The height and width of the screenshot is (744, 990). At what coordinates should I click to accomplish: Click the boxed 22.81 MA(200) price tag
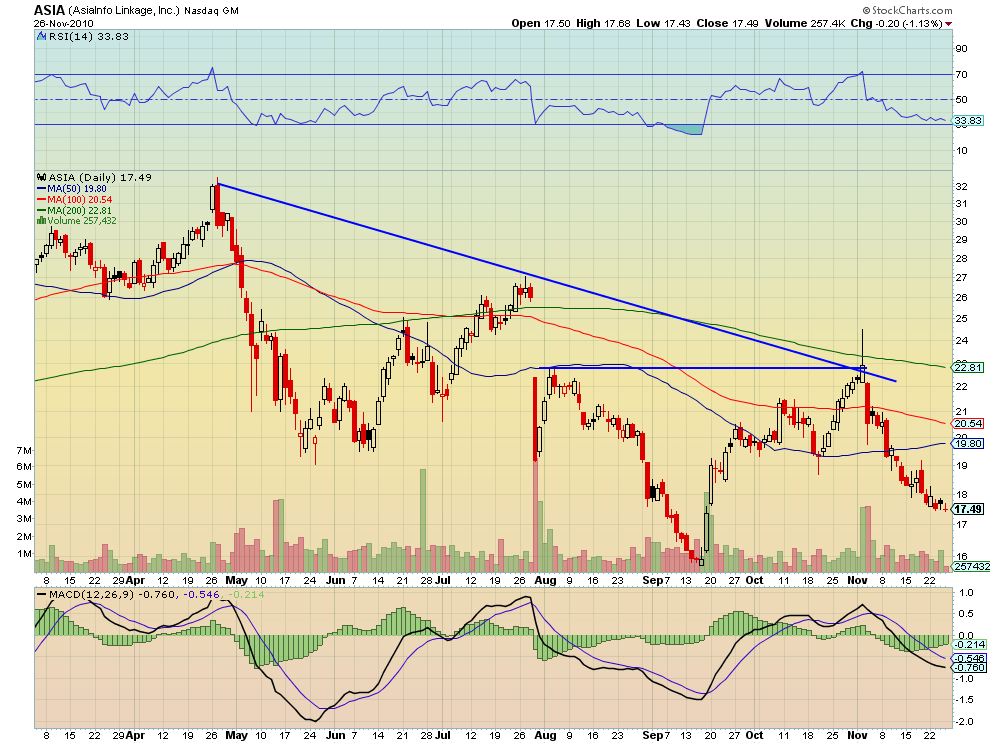[968, 367]
